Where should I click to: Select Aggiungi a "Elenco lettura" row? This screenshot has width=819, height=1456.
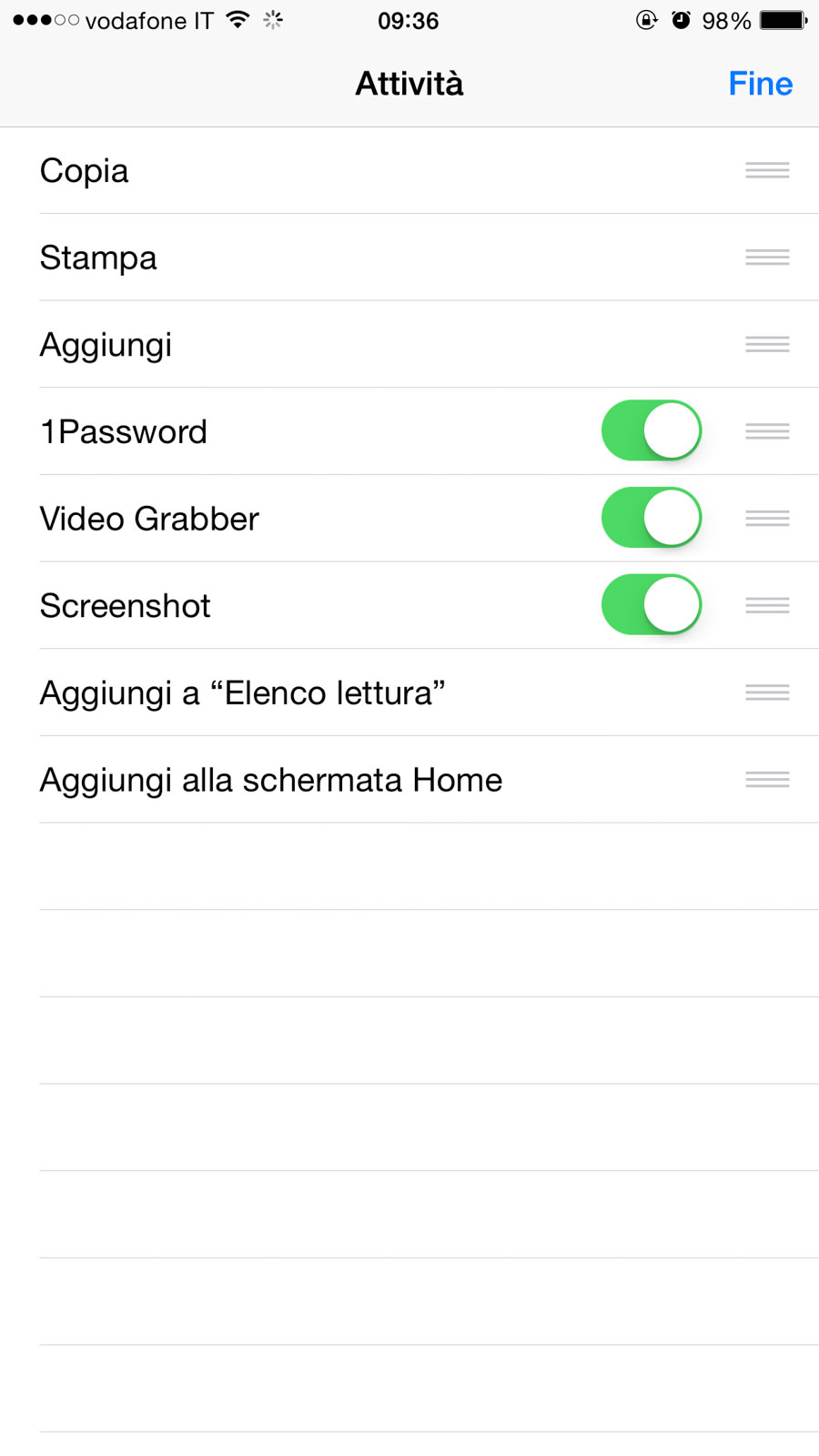pos(242,693)
